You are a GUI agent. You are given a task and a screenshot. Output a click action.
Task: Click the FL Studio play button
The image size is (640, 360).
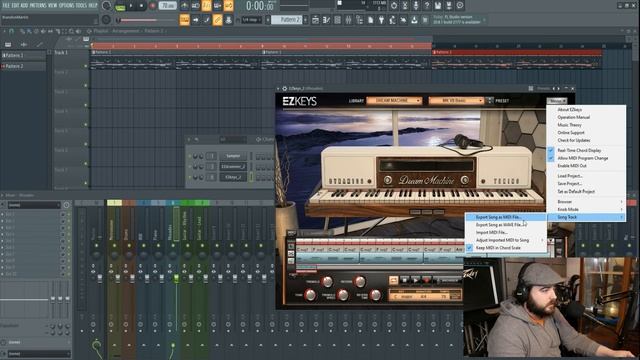coord(131,6)
